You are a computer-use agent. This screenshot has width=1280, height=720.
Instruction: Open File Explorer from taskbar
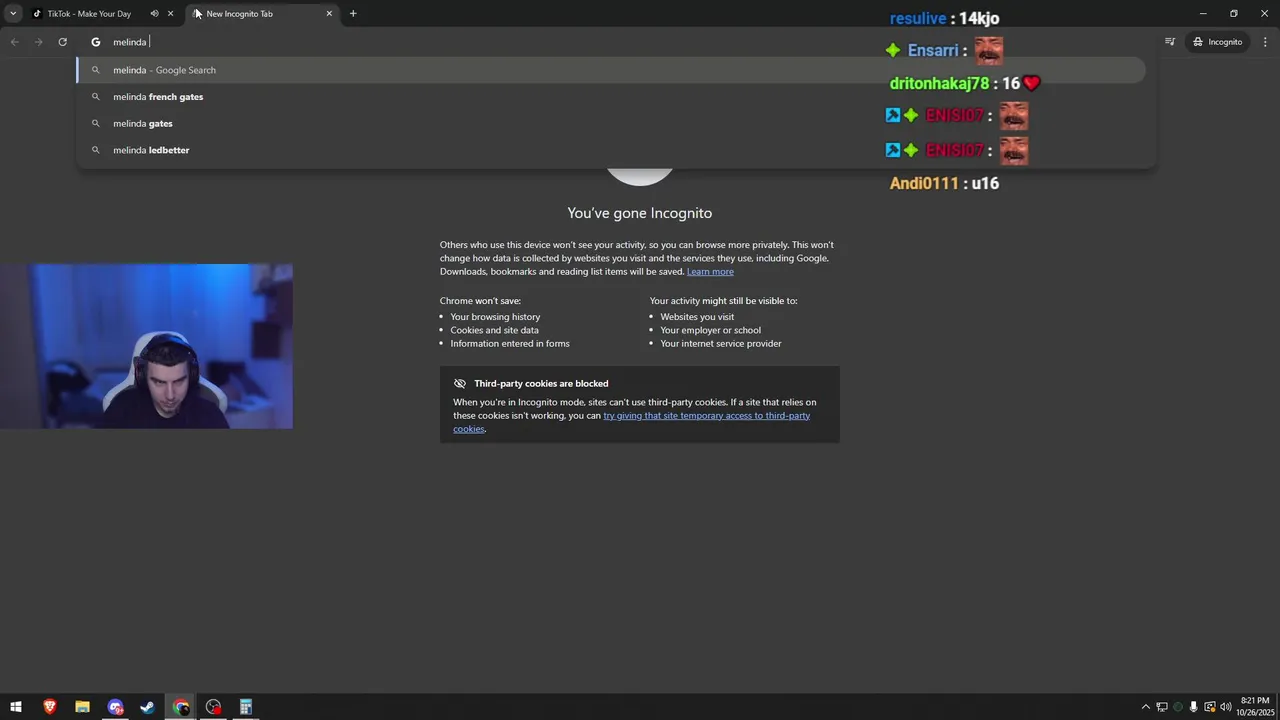[x=82, y=707]
